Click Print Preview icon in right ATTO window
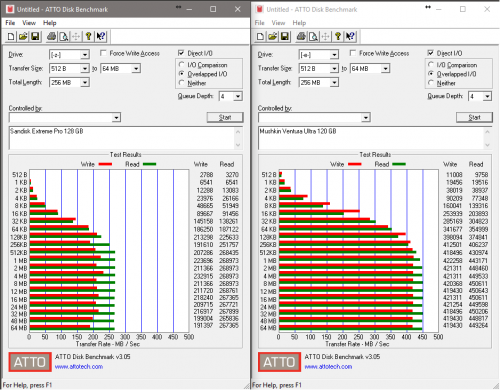500x390 pixels. pyautogui.click(x=313, y=36)
